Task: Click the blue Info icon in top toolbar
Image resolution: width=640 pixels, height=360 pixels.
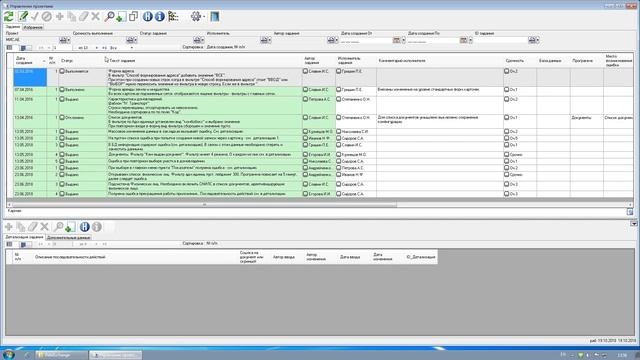Action: (160, 16)
